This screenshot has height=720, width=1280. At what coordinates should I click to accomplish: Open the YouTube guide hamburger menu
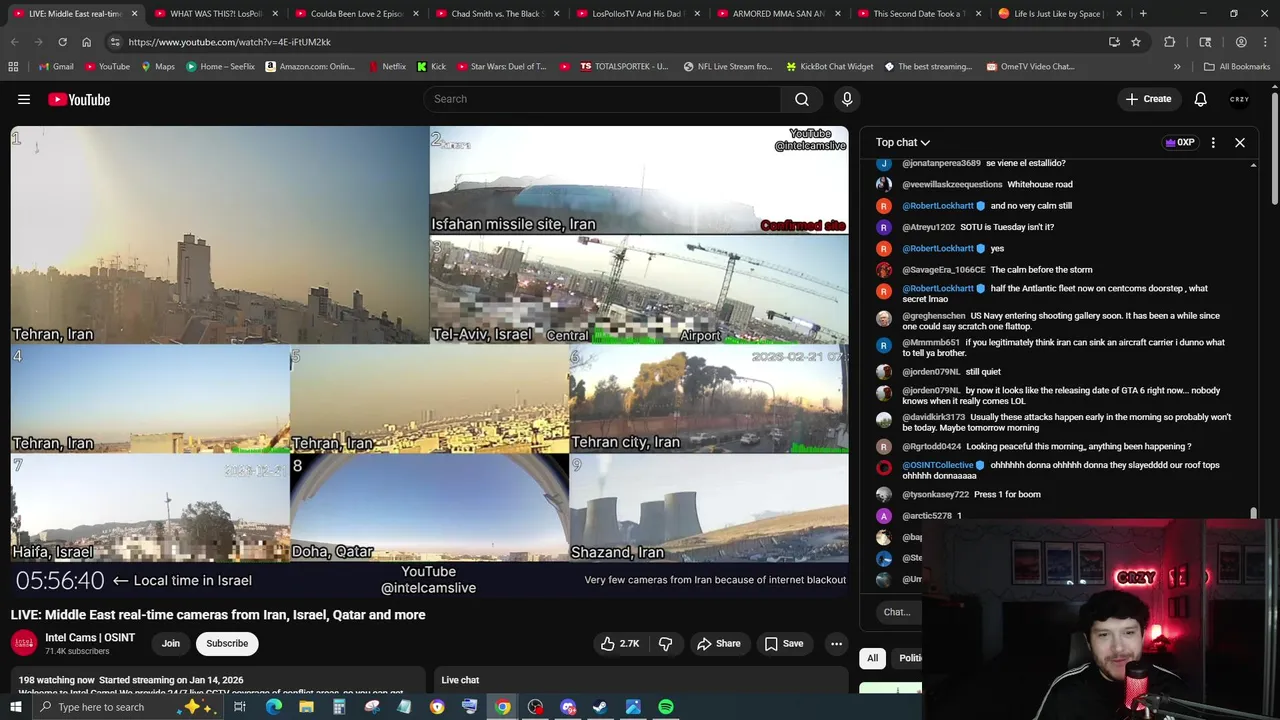click(24, 99)
